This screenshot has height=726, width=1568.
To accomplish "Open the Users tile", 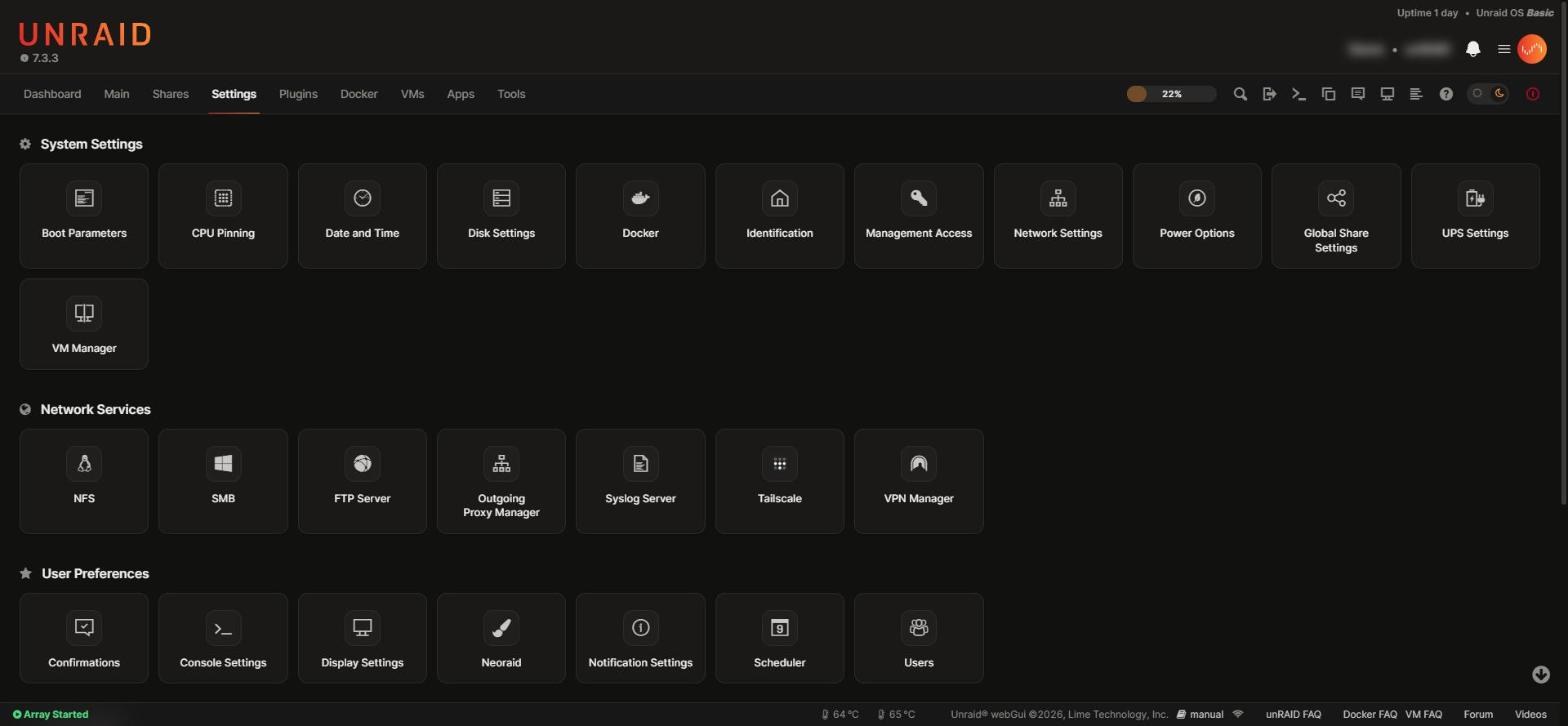I will click(919, 638).
